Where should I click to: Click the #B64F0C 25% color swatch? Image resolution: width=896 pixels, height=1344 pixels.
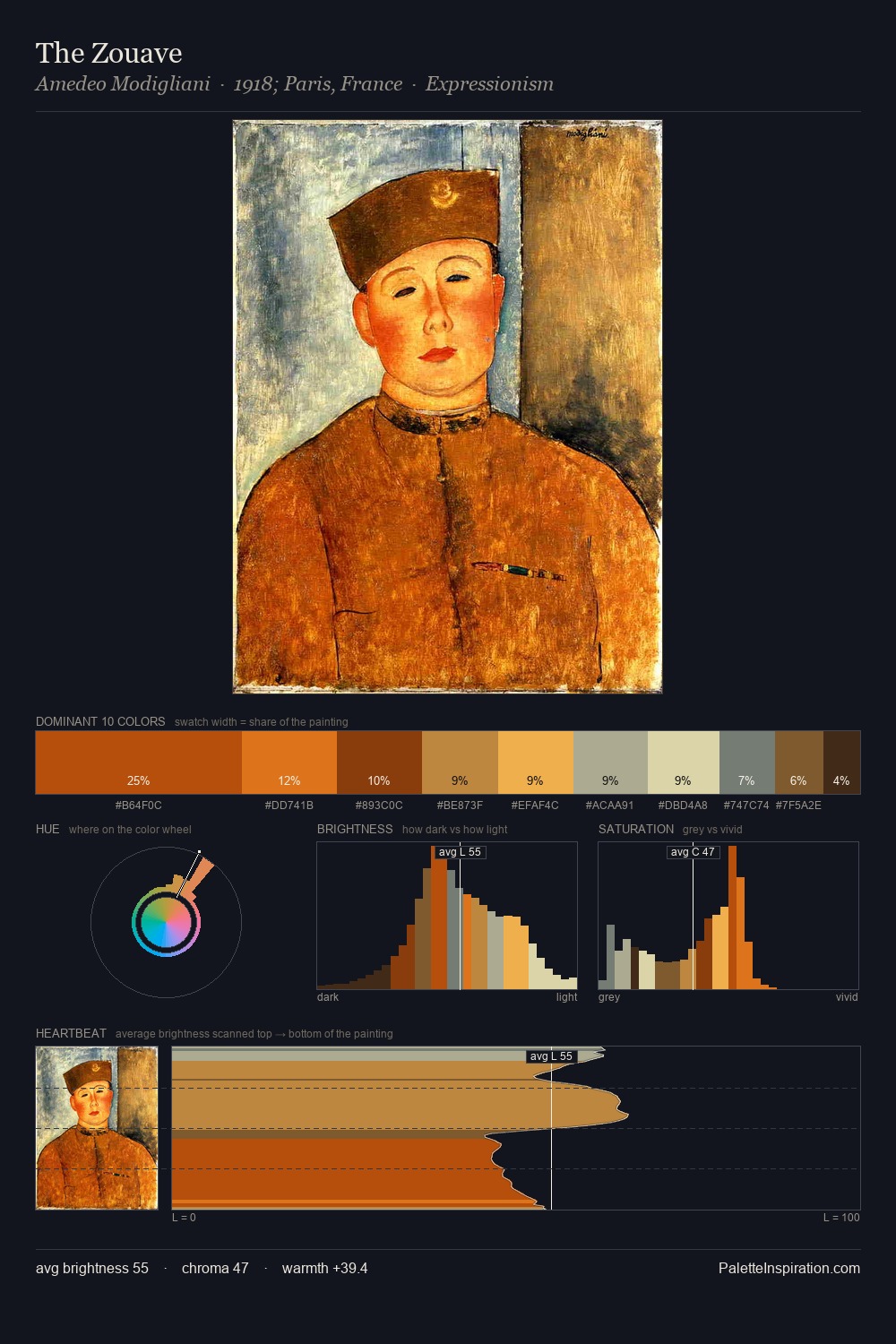(x=139, y=762)
